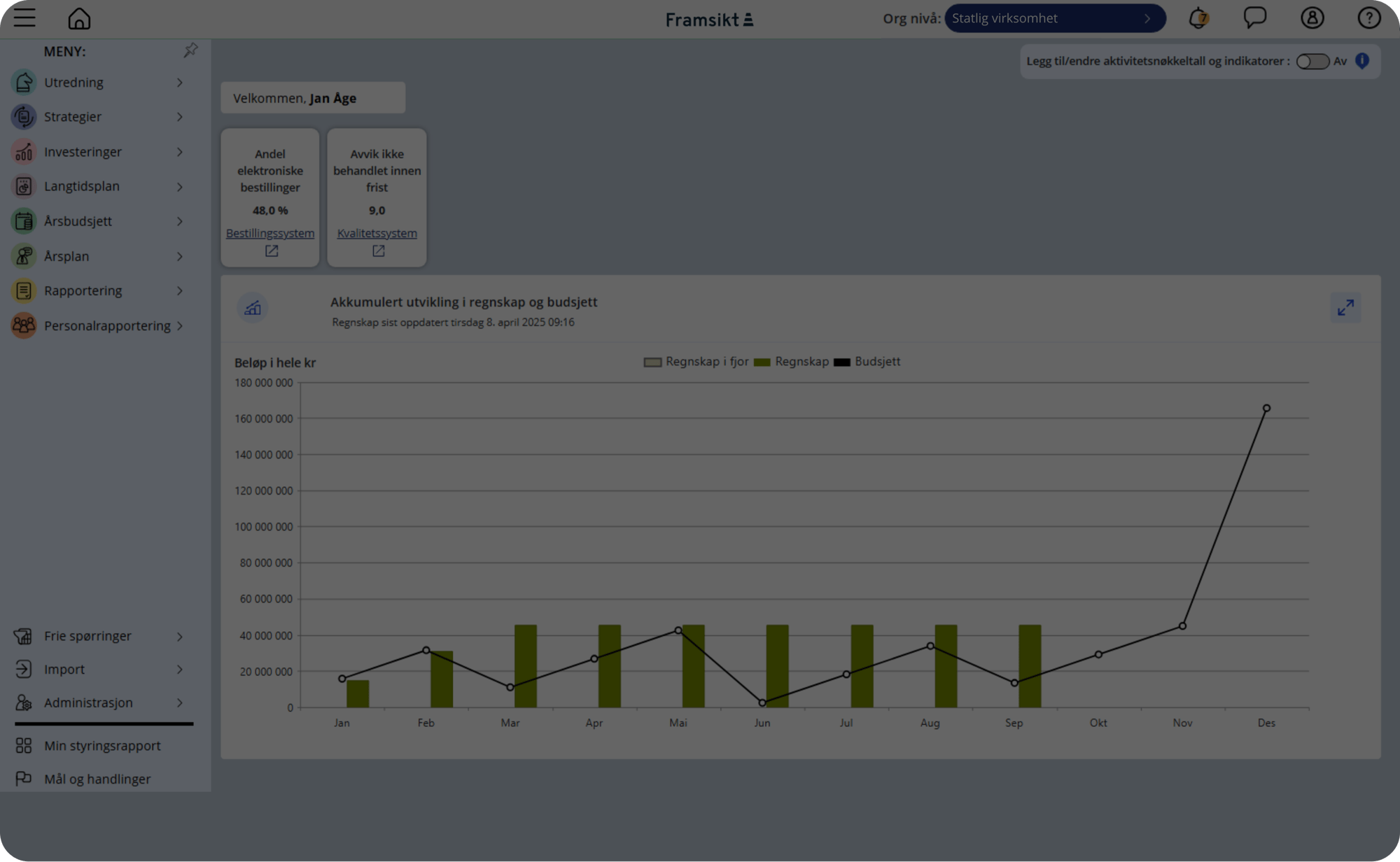Click the green Regnskap legend swatch
Screen dimensions: 1400x862
coord(762,362)
